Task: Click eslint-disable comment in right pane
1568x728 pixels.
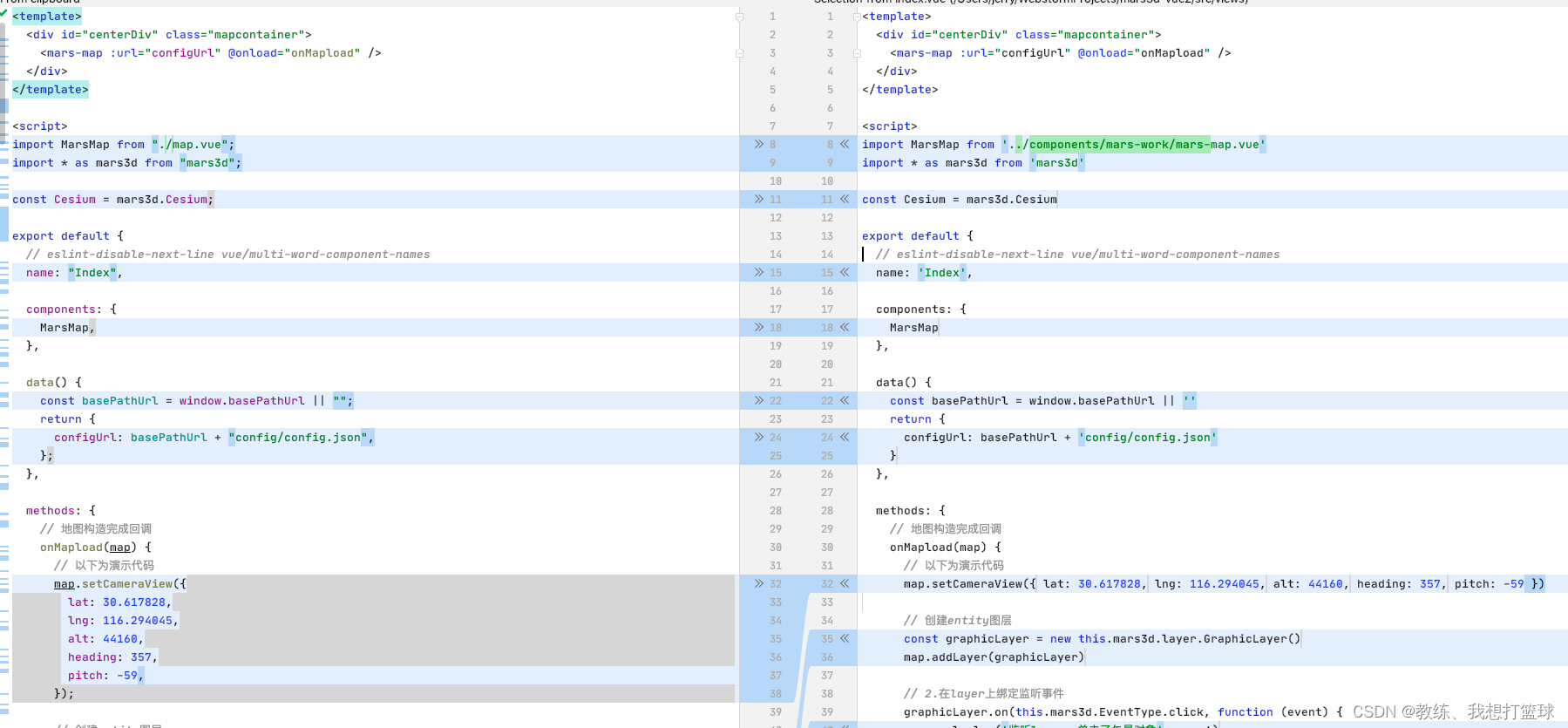Action: pos(1078,255)
